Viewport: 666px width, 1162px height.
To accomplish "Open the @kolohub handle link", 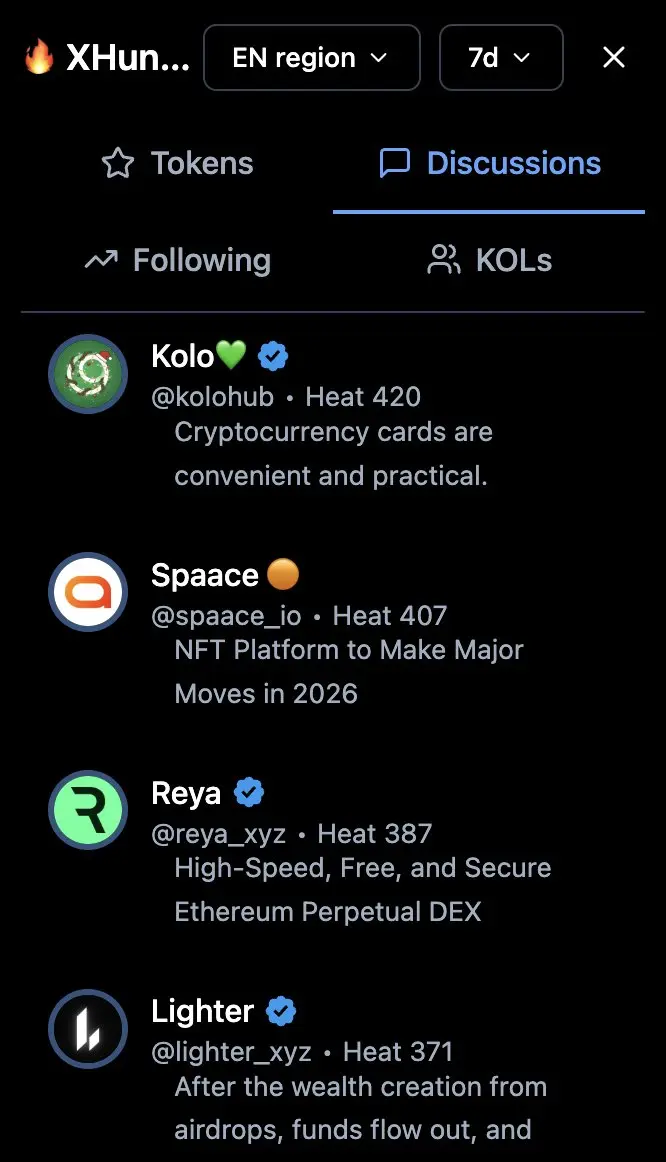I will click(212, 397).
